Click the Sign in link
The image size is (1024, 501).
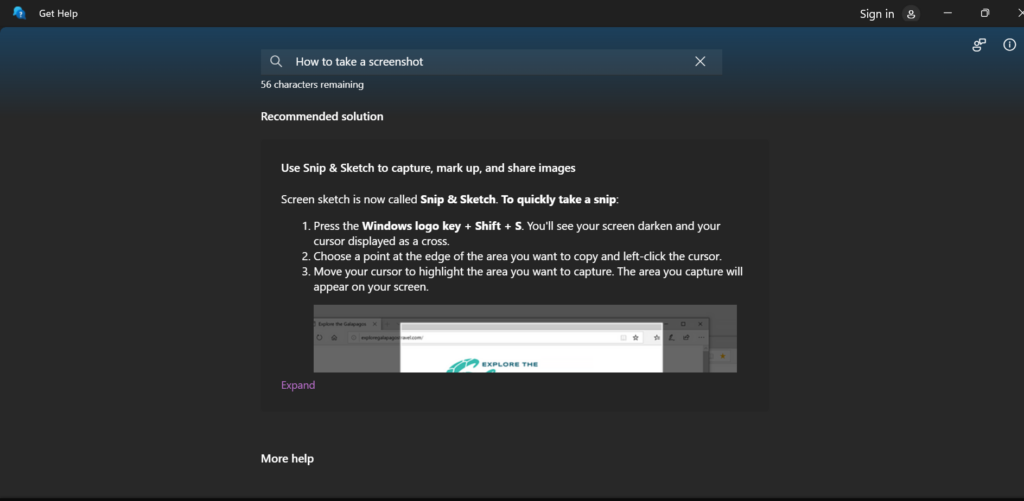[876, 14]
